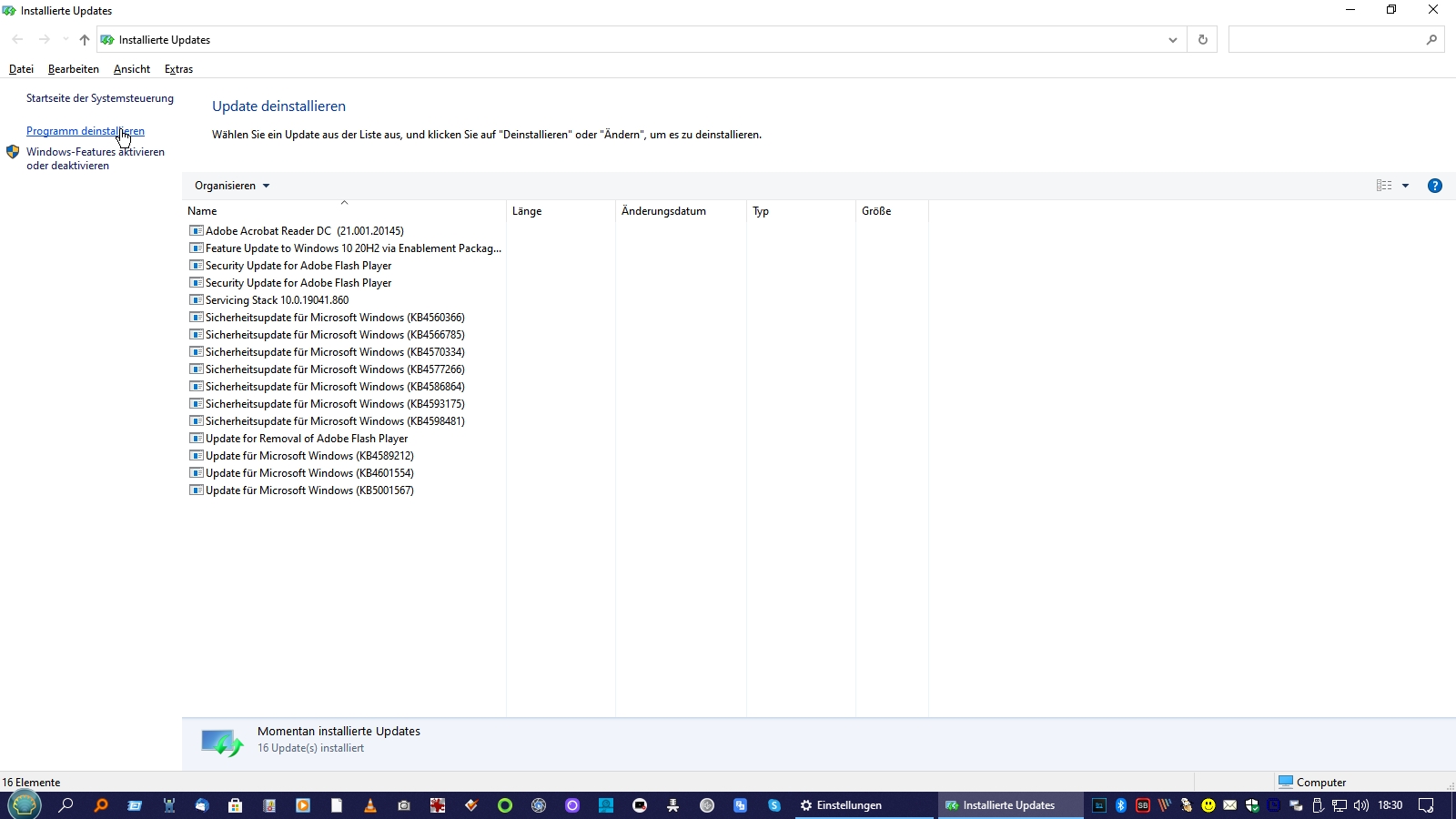This screenshot has width=1456, height=819.
Task: Open Windows-Features aktivieren oder deaktivieren
Action: click(x=96, y=158)
